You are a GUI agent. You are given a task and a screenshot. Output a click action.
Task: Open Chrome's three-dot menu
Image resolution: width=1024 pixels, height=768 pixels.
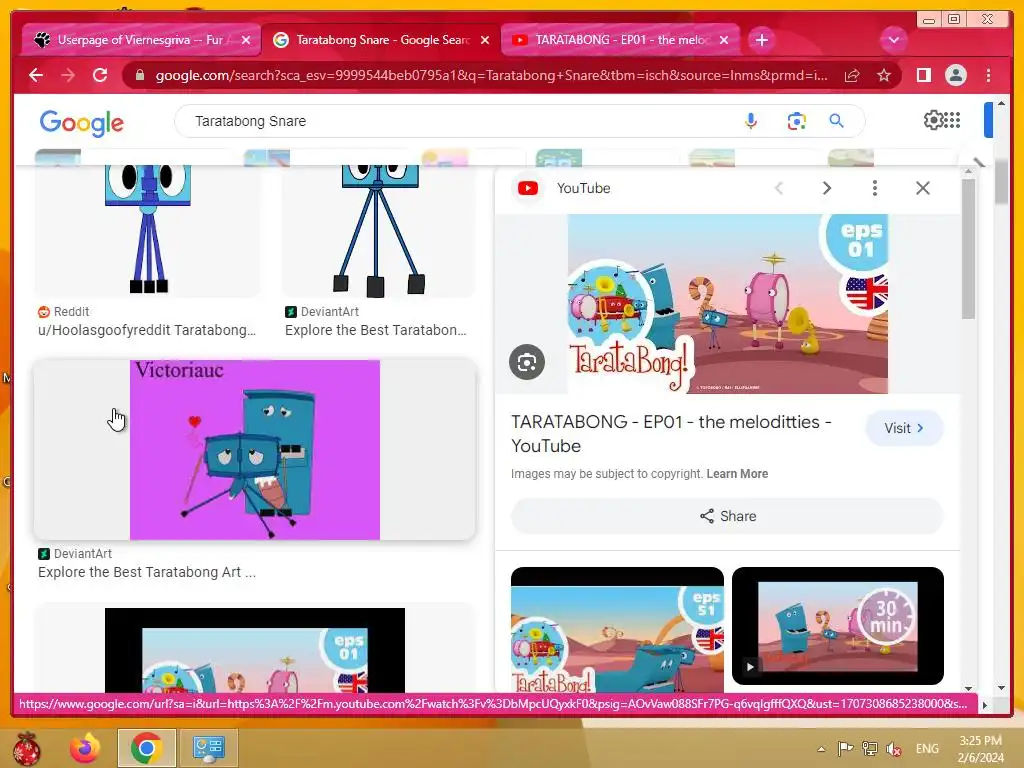coord(989,76)
